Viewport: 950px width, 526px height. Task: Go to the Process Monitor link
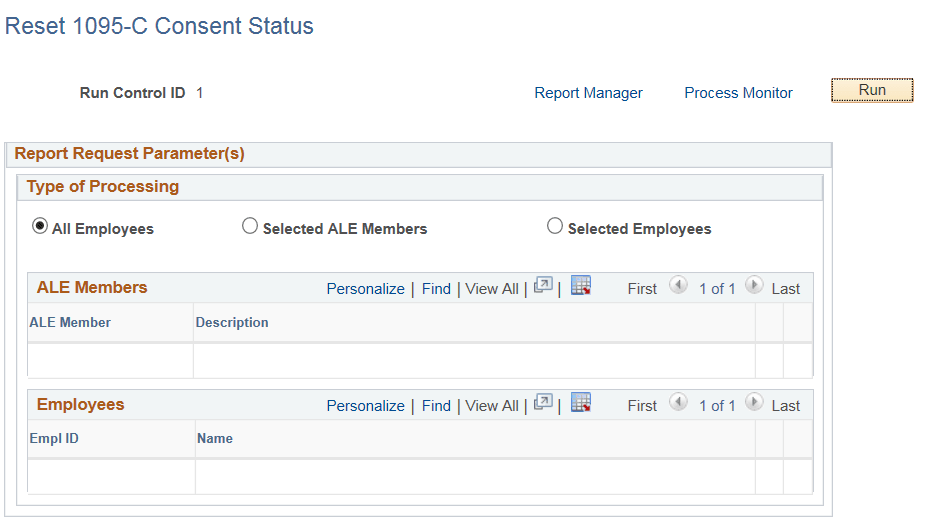tap(738, 93)
